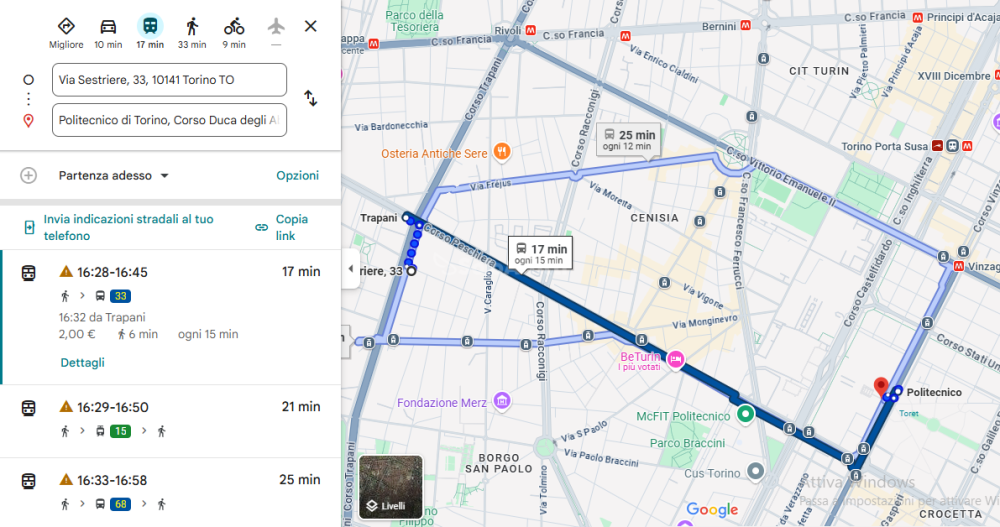The height and width of the screenshot is (527, 1000).
Task: Click the Cus Torino marker
Action: [755, 471]
